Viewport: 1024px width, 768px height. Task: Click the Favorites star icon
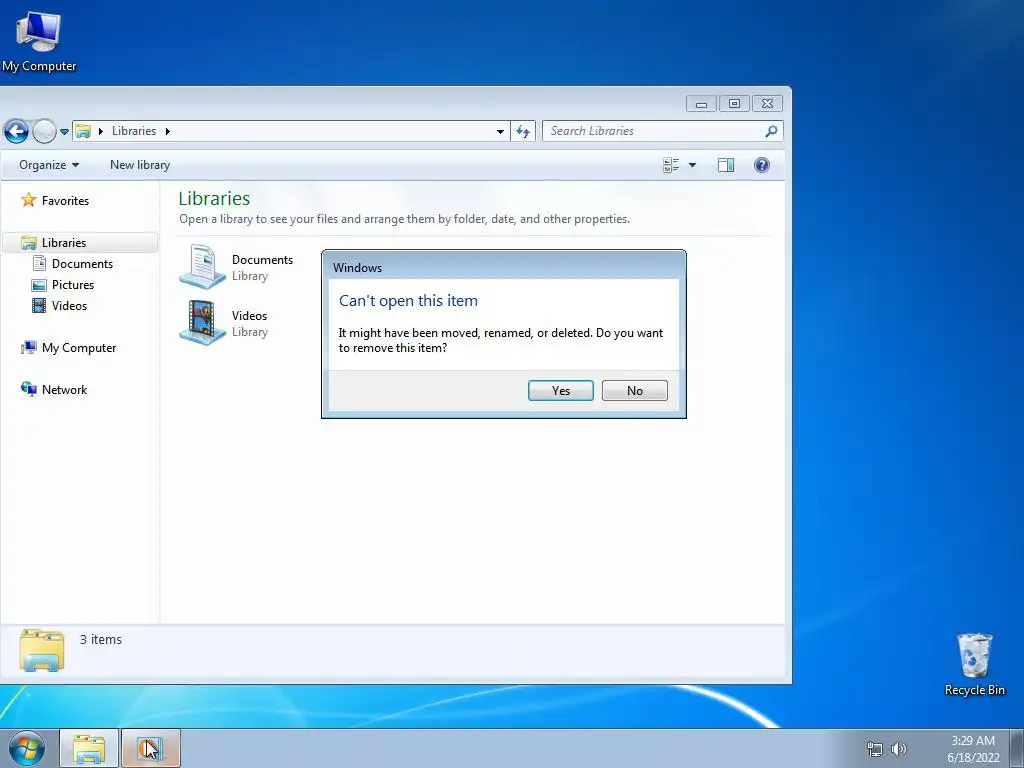coord(28,200)
